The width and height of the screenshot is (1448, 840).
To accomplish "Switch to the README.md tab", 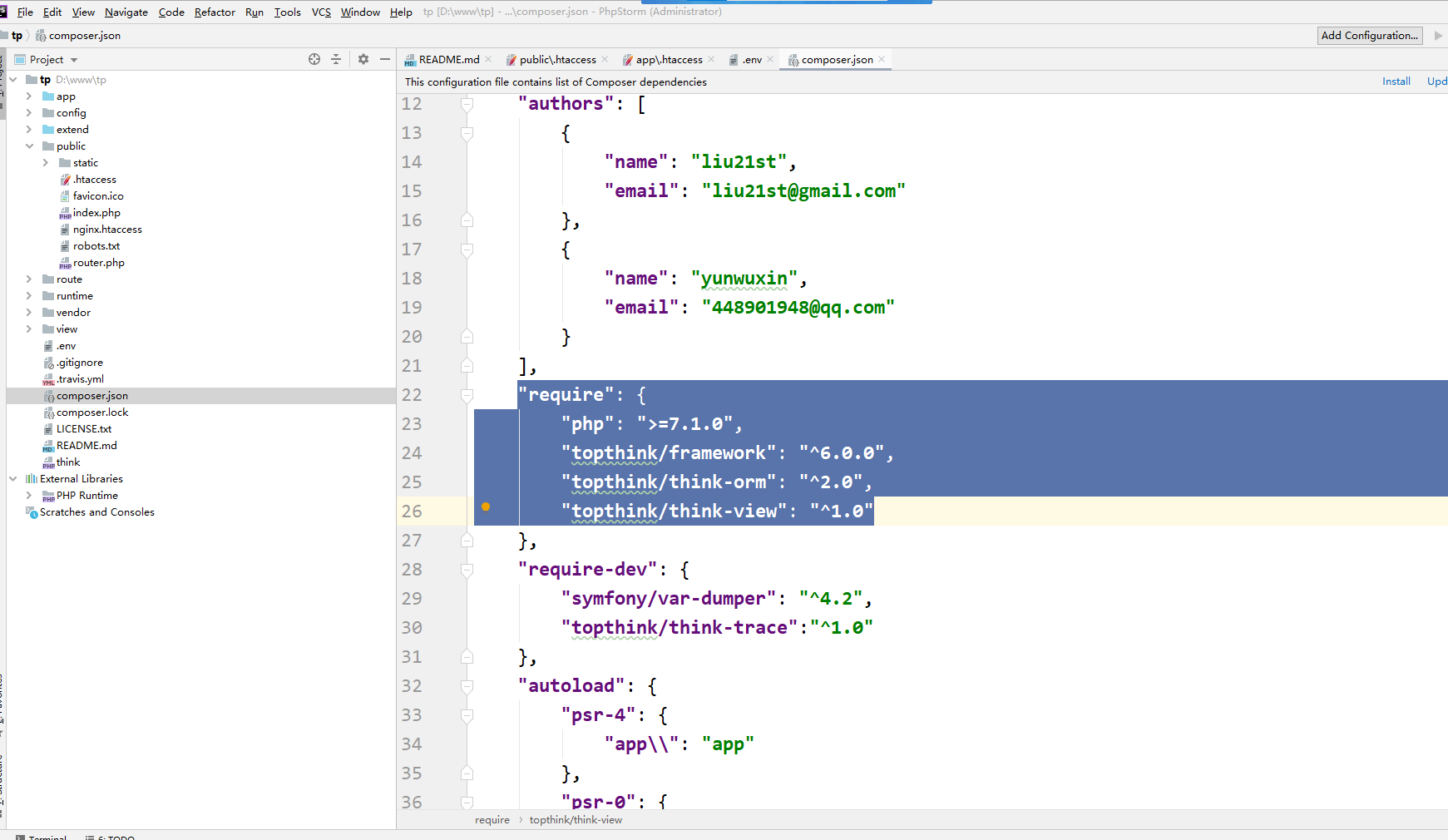I will [x=448, y=59].
